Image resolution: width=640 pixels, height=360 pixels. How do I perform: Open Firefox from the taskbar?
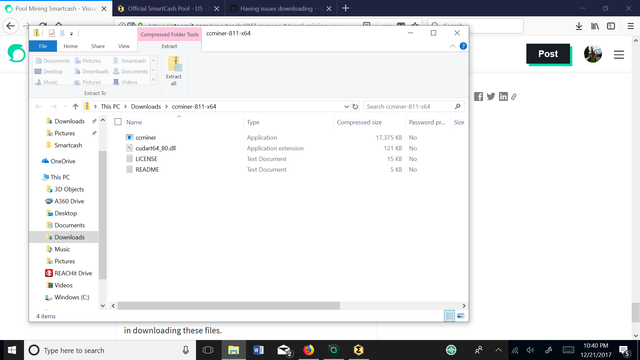click(309, 350)
